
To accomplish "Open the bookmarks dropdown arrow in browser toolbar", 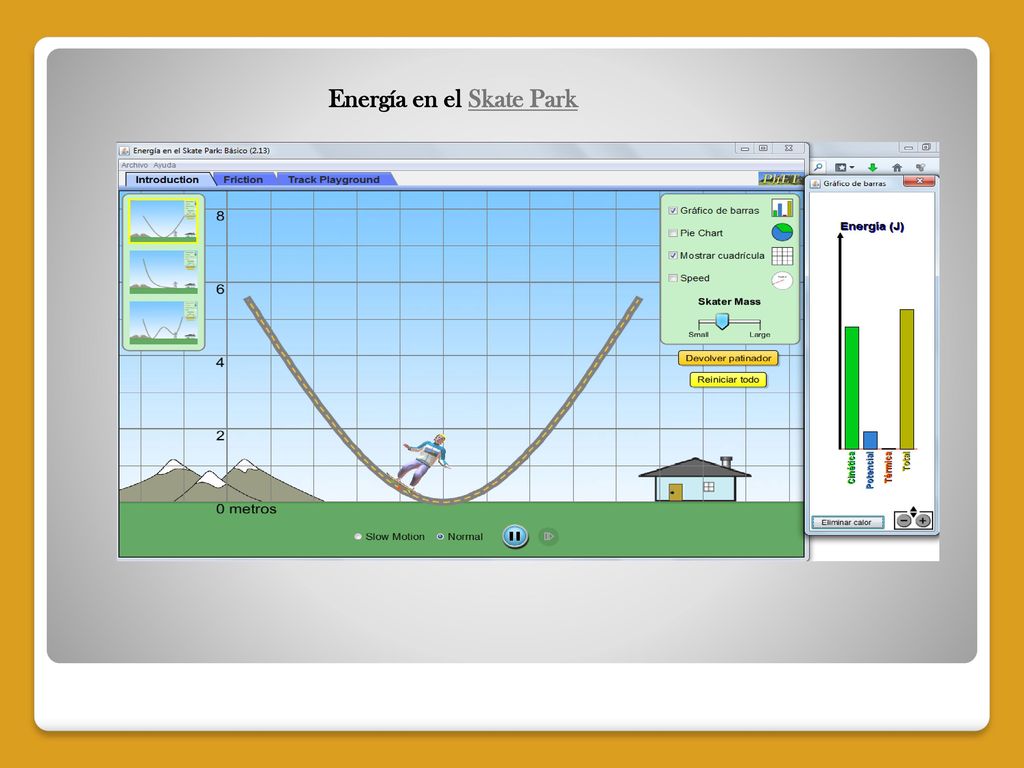I will (x=852, y=168).
